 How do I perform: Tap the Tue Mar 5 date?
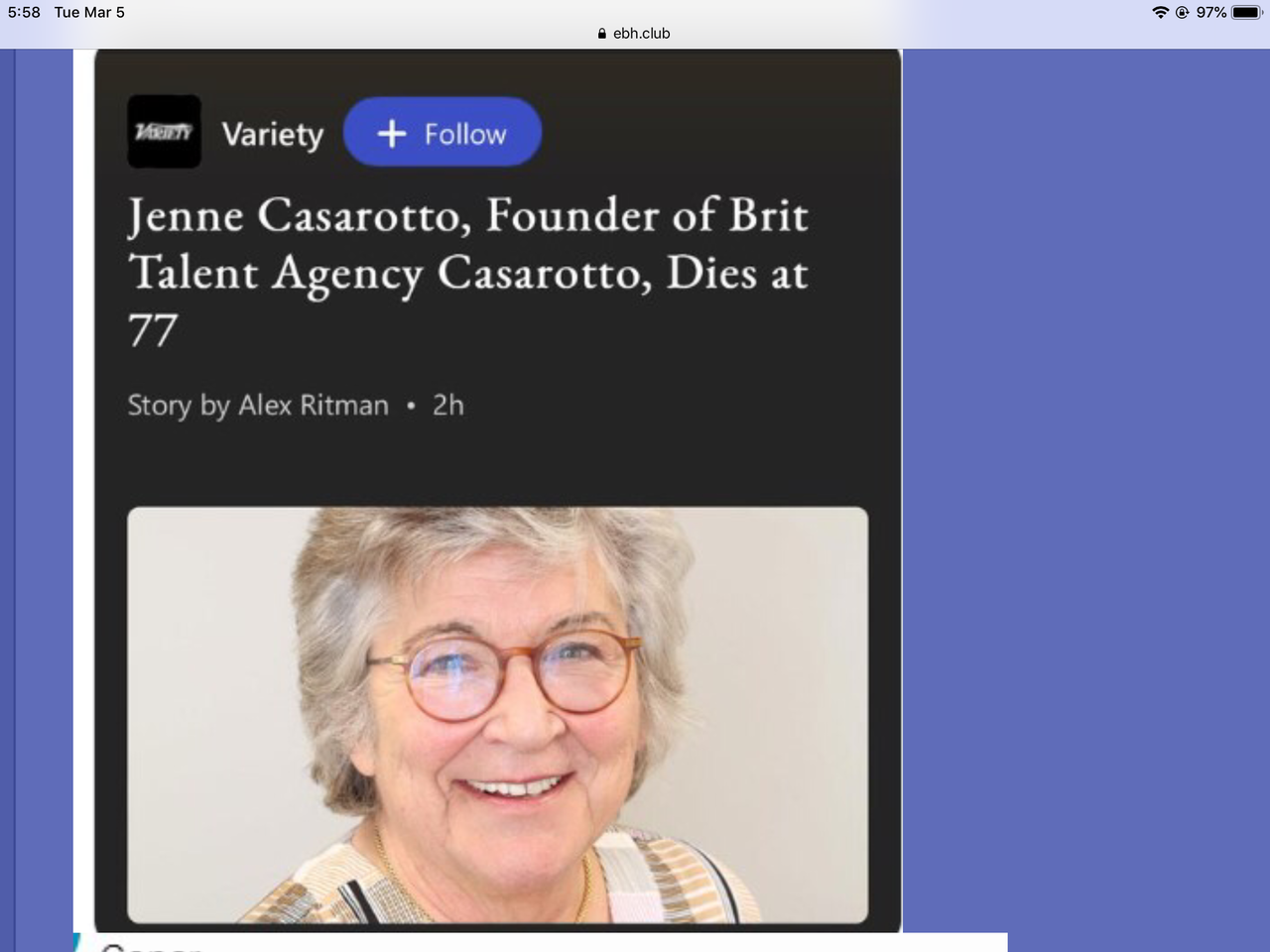(89, 12)
